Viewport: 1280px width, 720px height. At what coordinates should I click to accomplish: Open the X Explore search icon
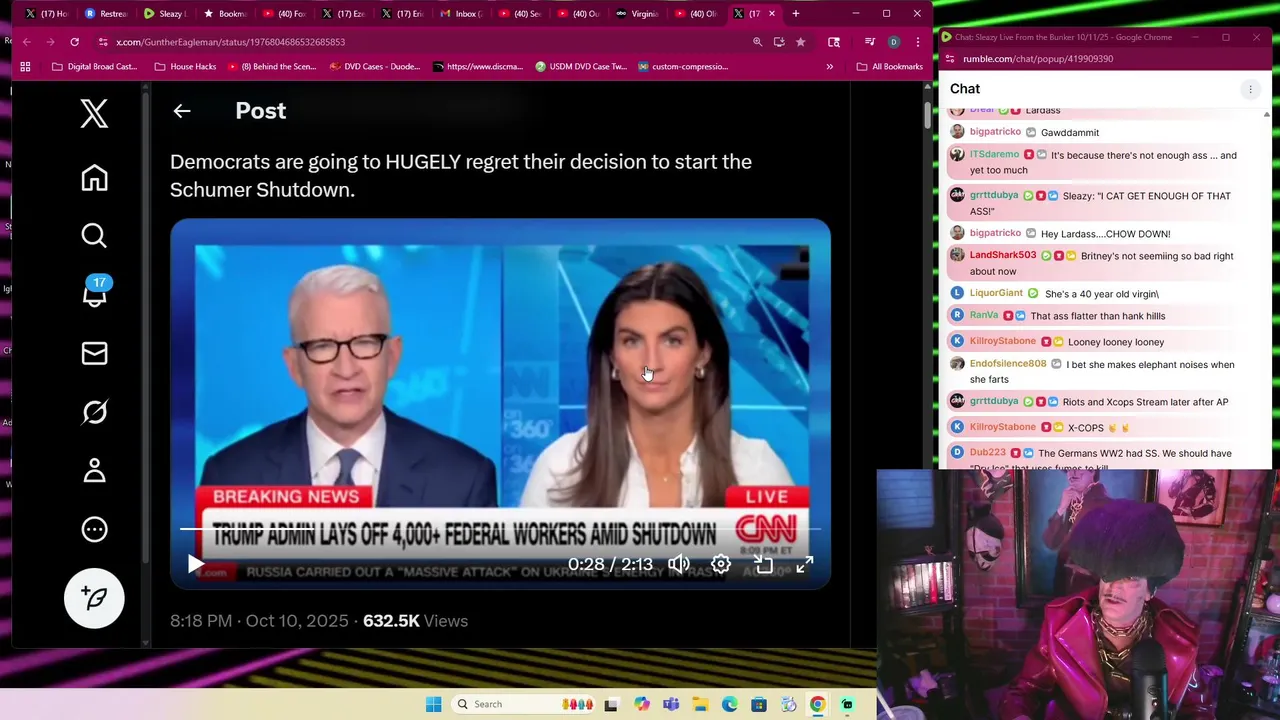point(94,236)
